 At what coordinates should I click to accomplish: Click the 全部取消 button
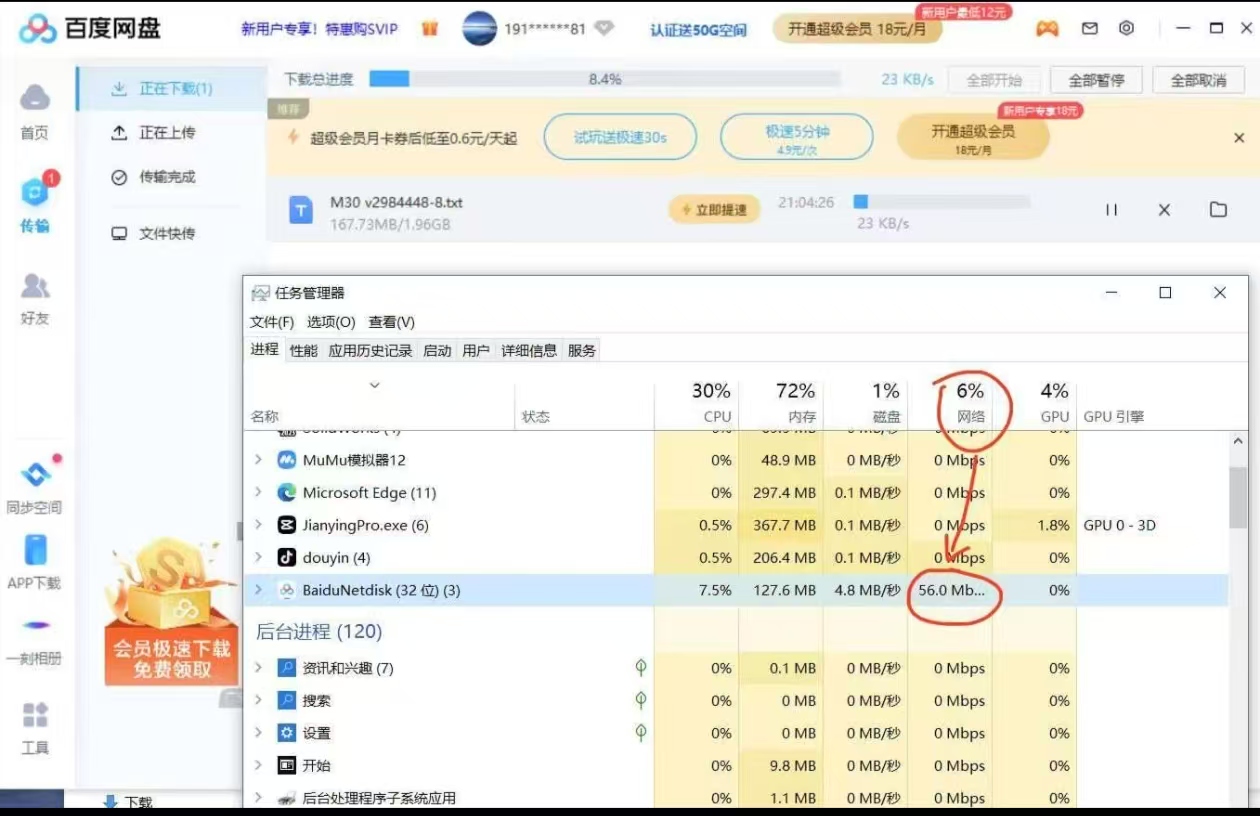1198,80
